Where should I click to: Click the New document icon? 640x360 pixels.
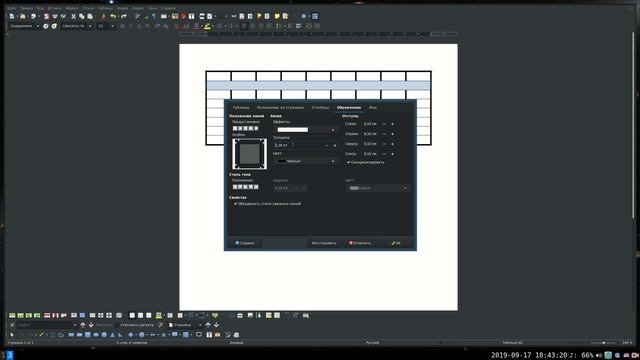pos(12,16)
